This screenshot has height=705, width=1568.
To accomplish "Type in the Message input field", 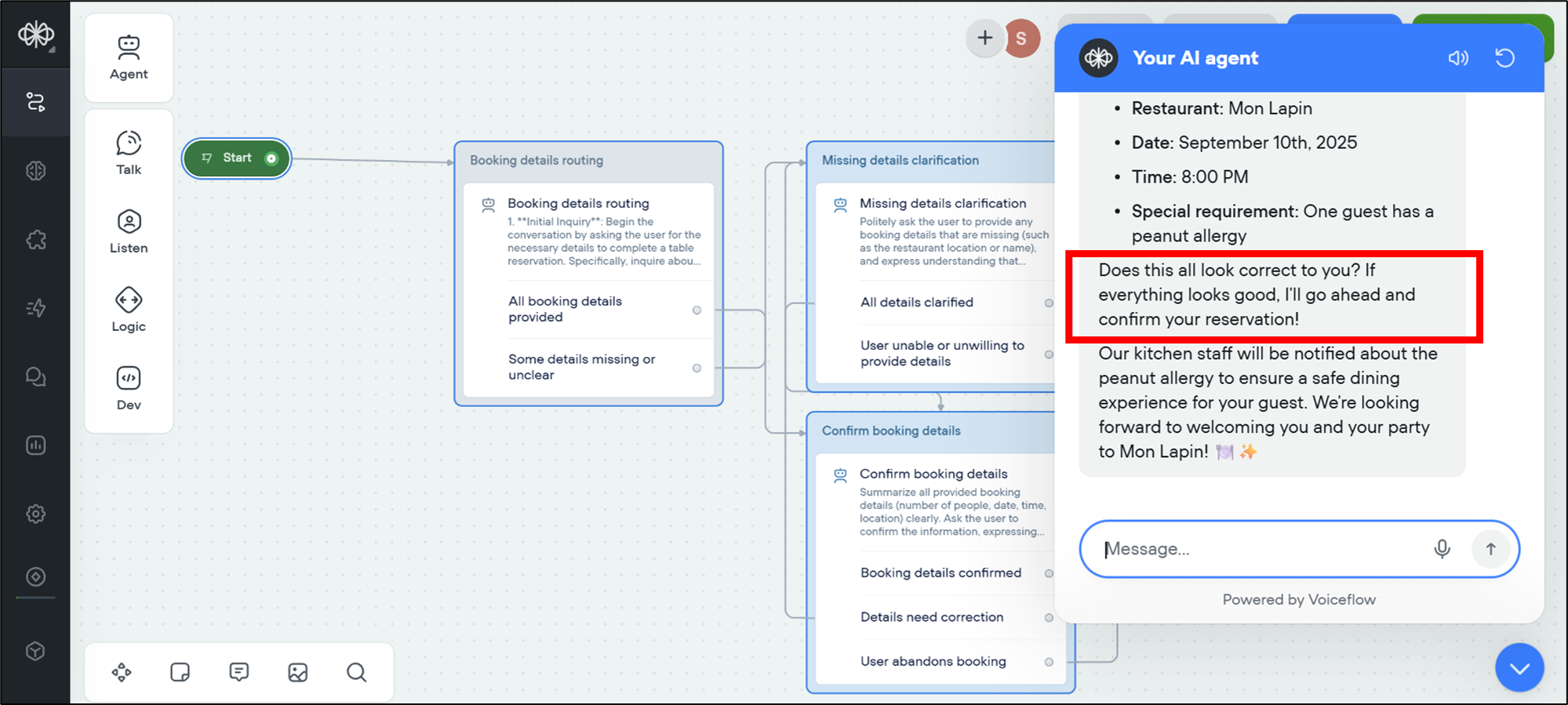I will point(1255,549).
